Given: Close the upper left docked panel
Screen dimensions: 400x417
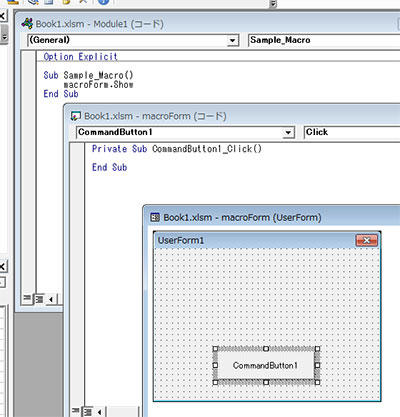Looking at the screenshot, I should pyautogui.click(x=2, y=15).
